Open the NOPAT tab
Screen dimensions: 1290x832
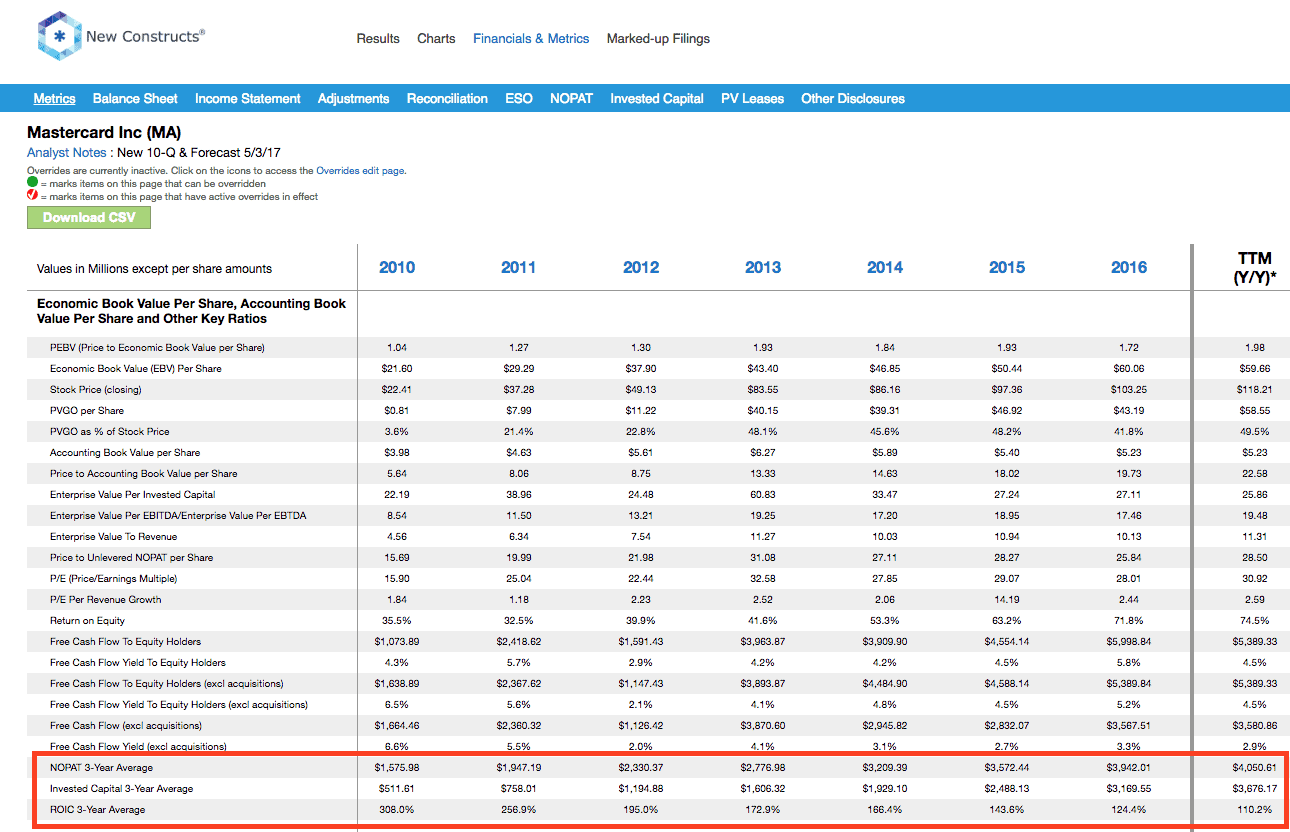tap(571, 98)
